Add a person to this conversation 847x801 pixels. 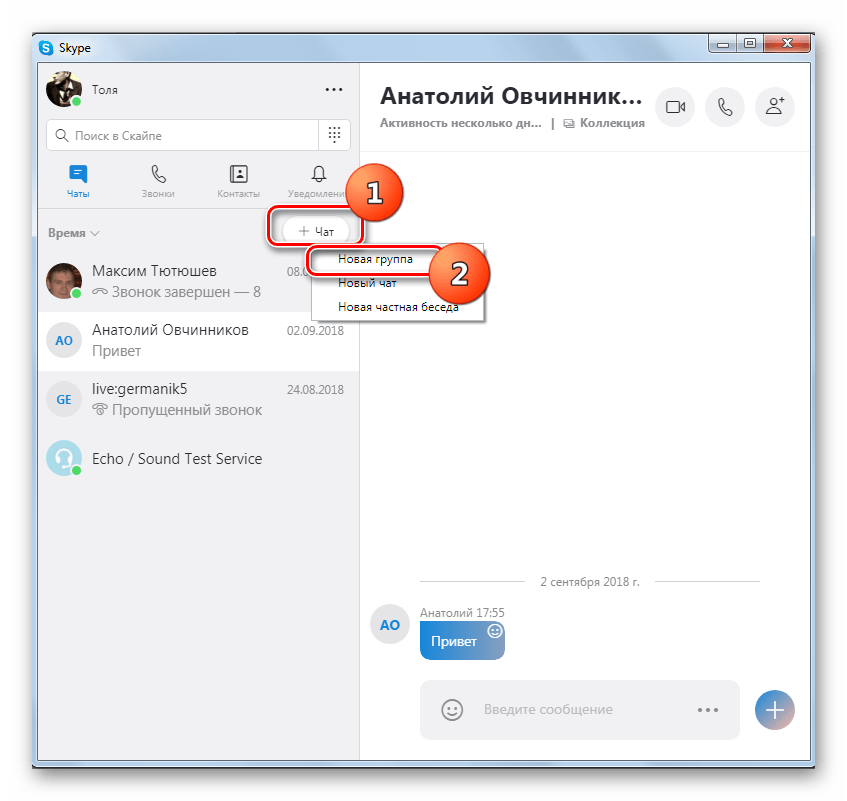click(x=775, y=107)
